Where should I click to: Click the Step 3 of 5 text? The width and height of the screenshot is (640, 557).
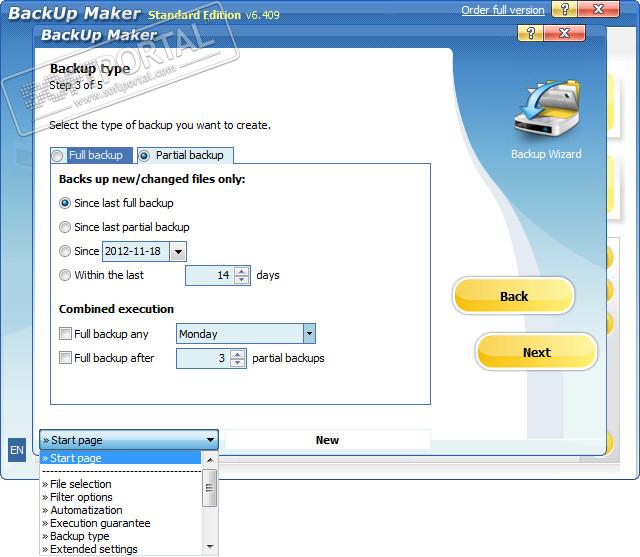(76, 85)
